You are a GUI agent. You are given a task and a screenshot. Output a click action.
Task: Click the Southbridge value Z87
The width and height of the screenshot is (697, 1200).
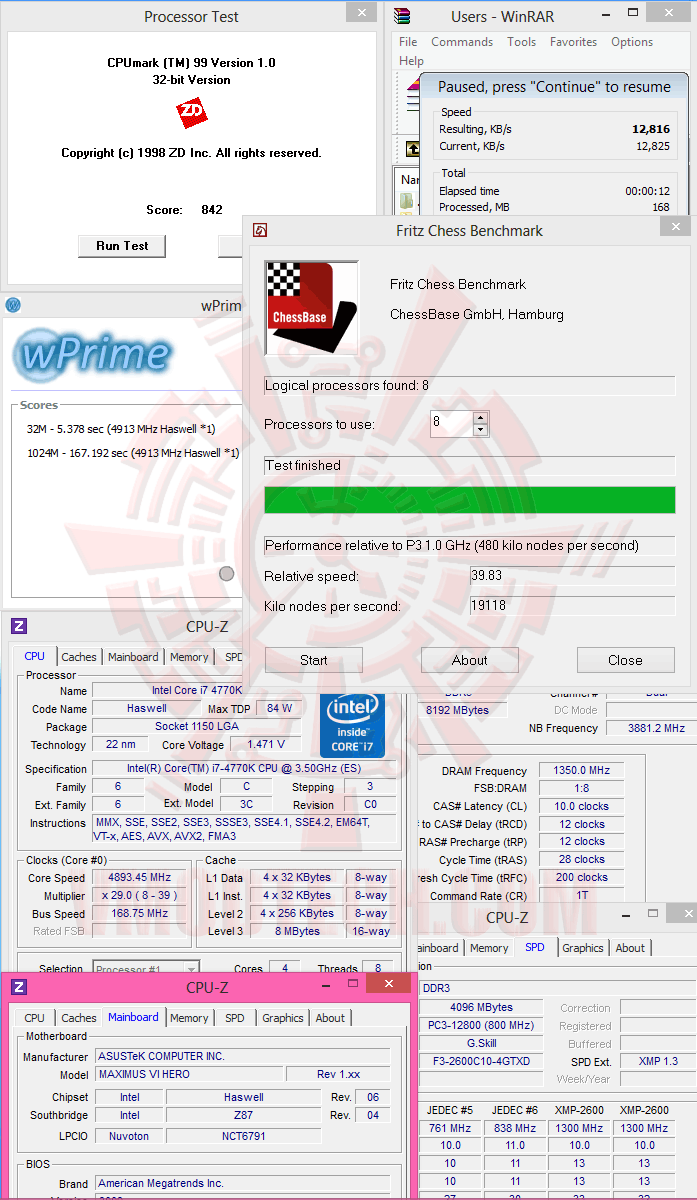pos(244,1115)
